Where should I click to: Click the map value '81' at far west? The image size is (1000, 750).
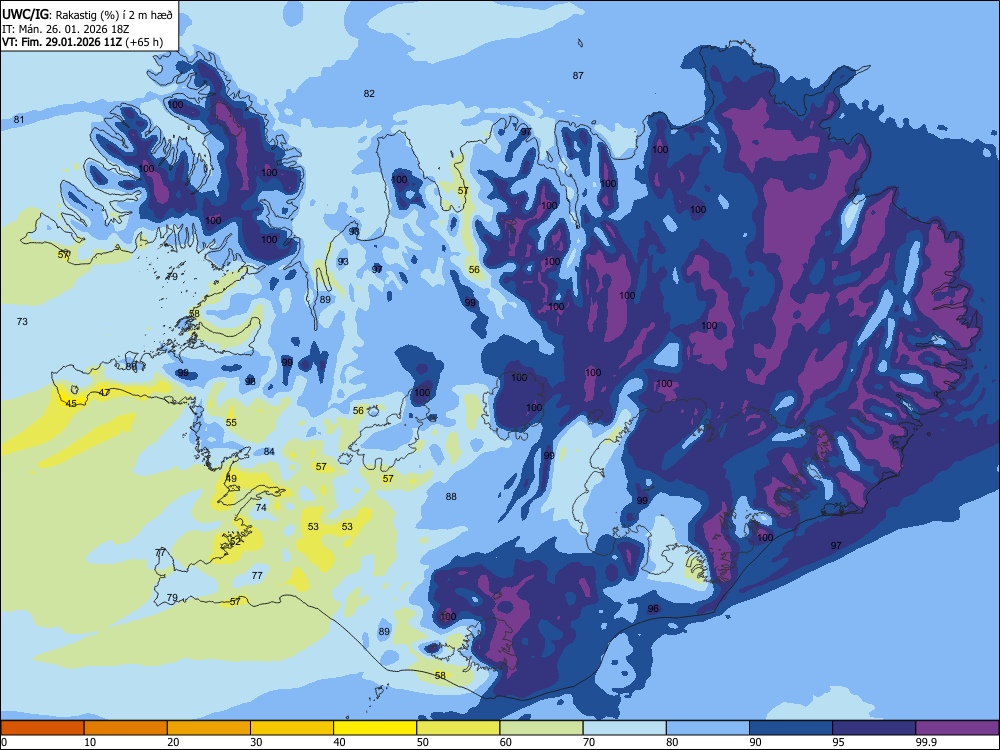(x=19, y=120)
